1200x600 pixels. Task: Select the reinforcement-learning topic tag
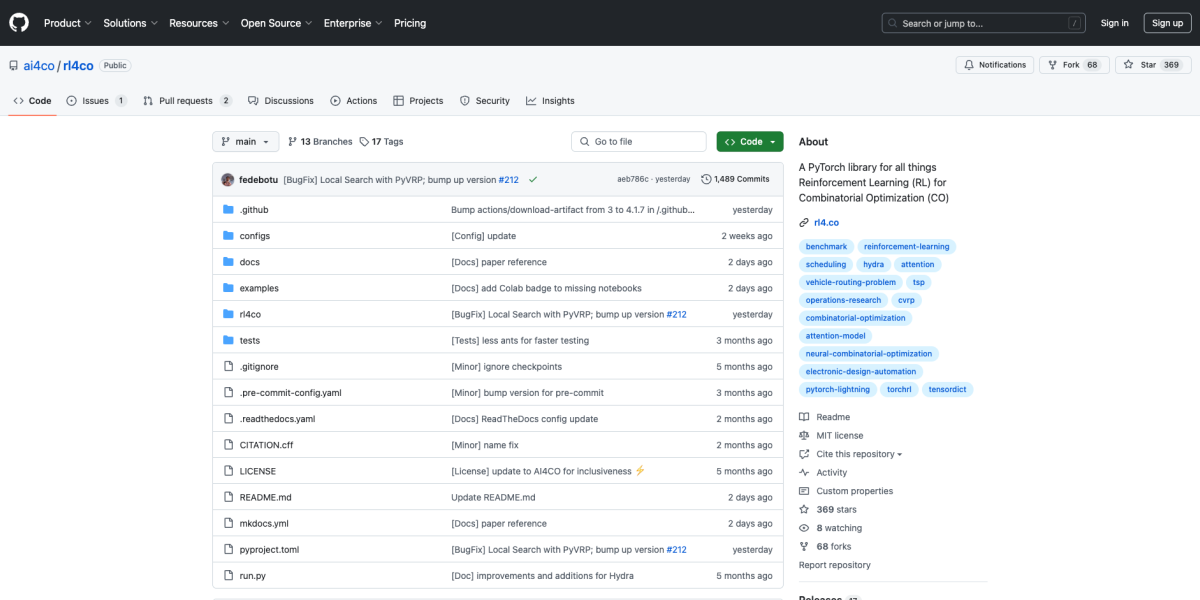point(907,247)
